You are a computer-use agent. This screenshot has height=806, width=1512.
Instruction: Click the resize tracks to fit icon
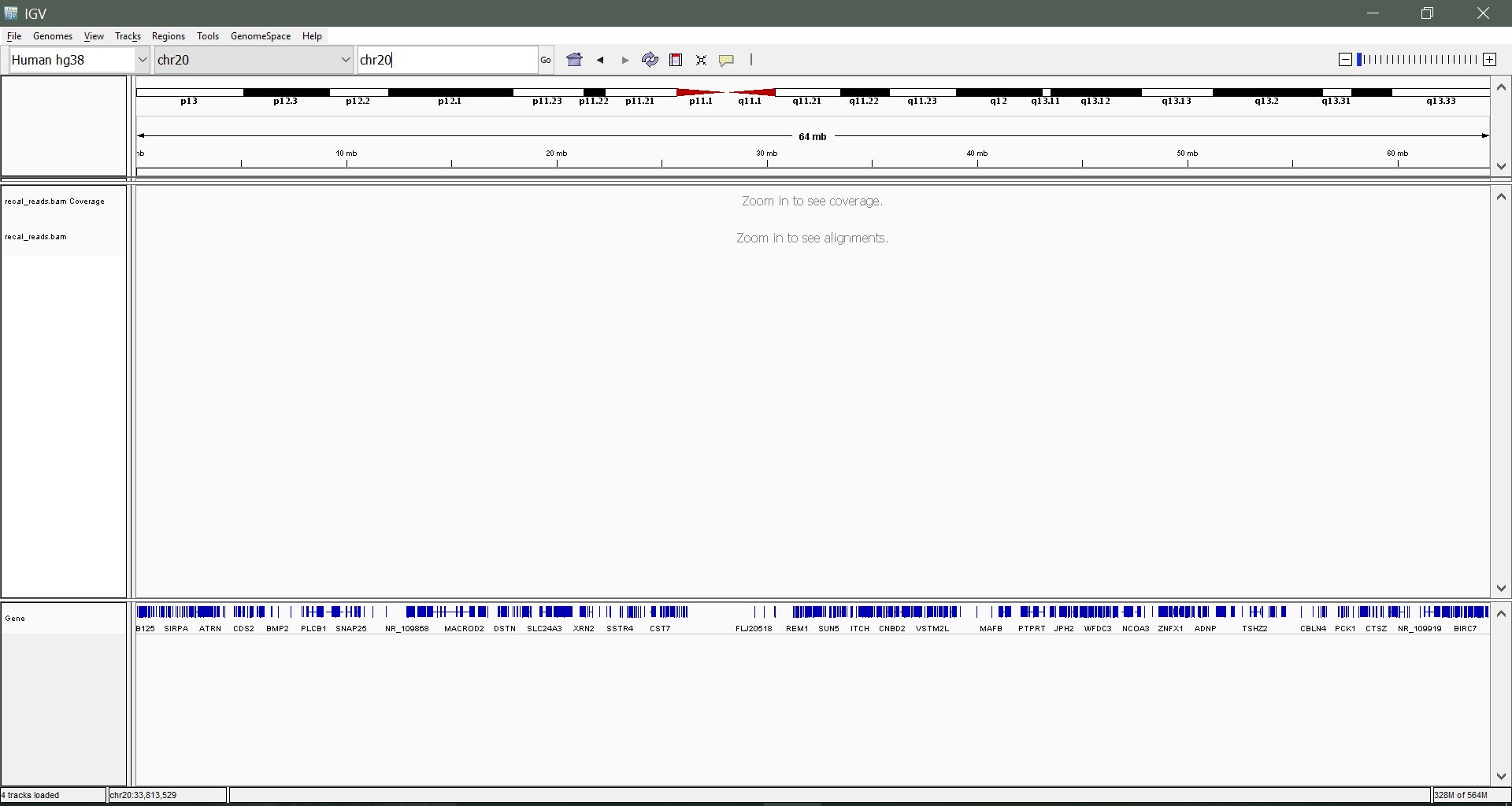coord(701,60)
